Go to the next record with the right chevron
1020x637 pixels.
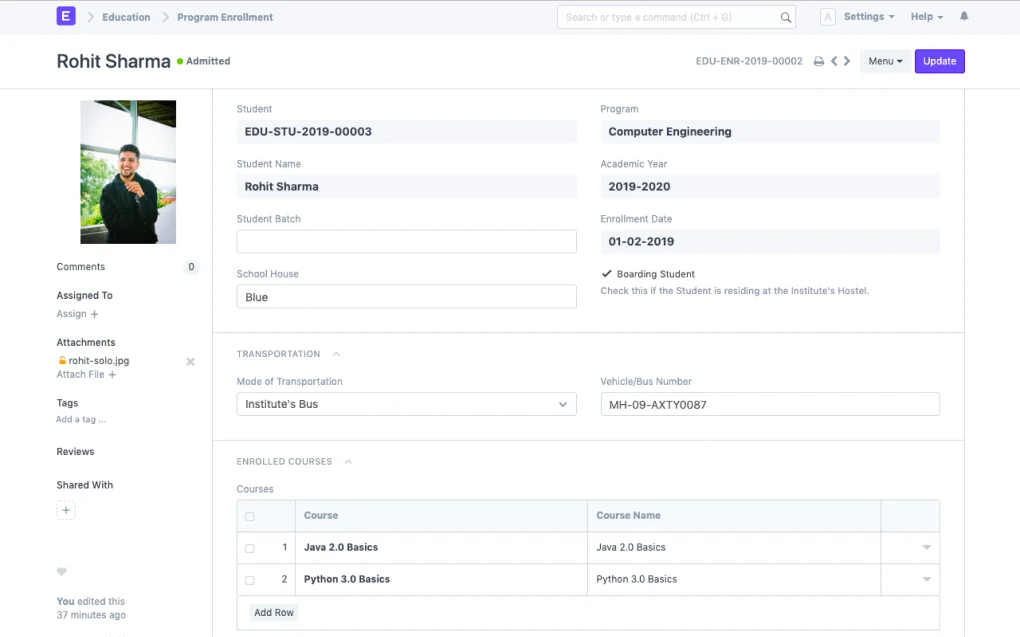pos(847,61)
